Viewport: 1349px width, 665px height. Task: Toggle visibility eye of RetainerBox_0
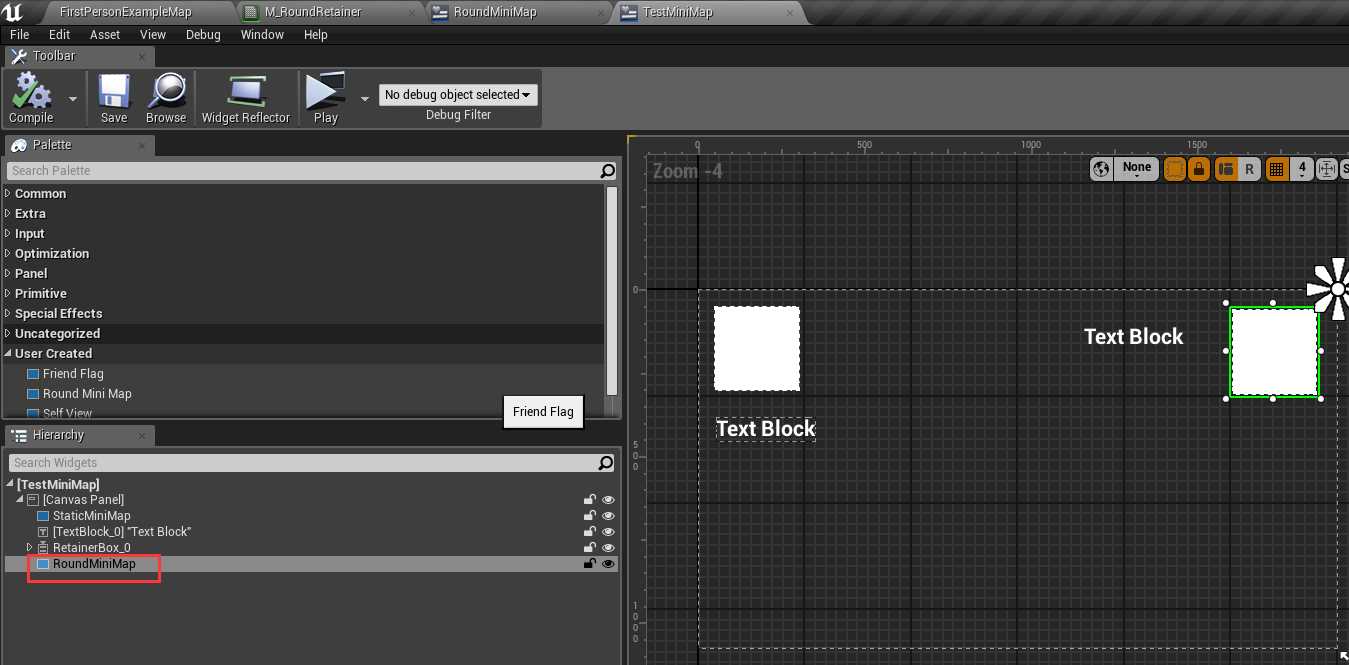point(607,548)
